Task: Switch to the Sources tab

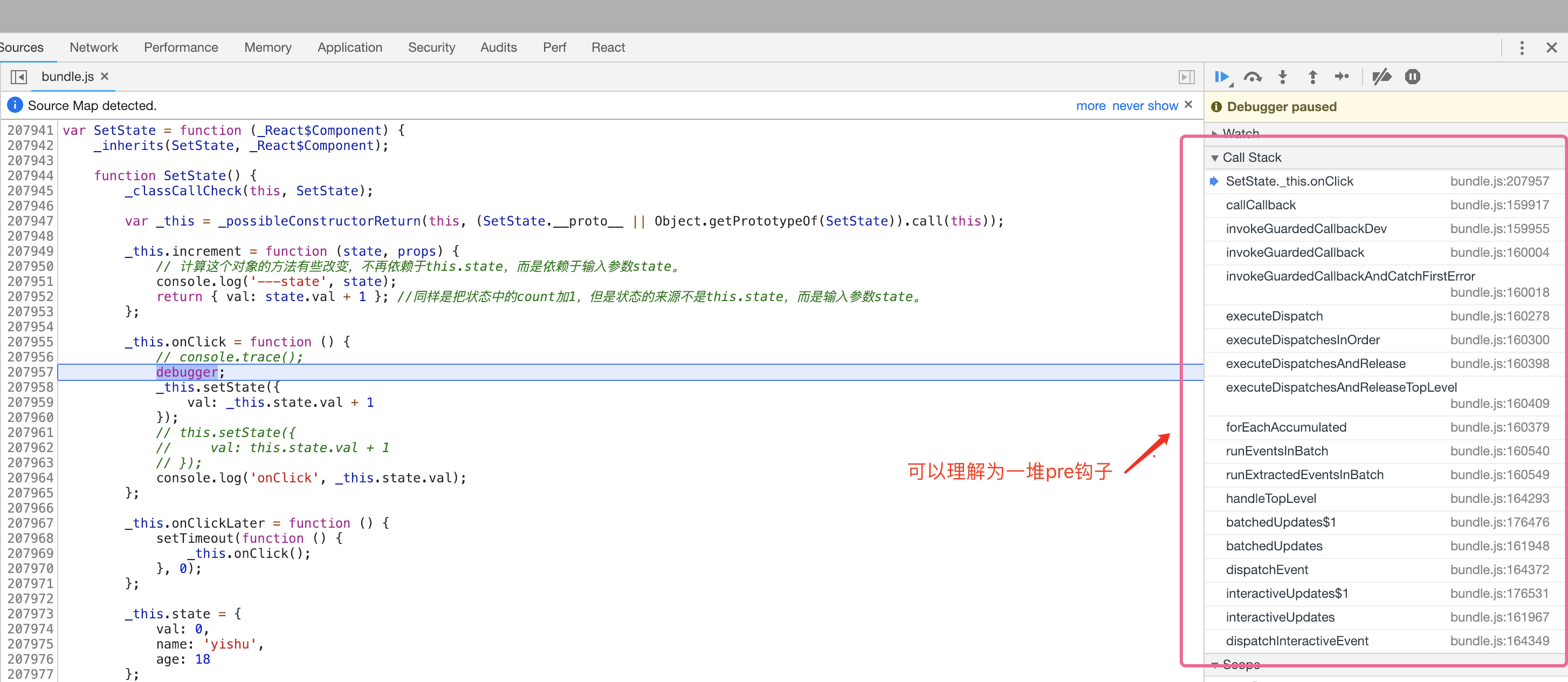Action: click(x=22, y=47)
